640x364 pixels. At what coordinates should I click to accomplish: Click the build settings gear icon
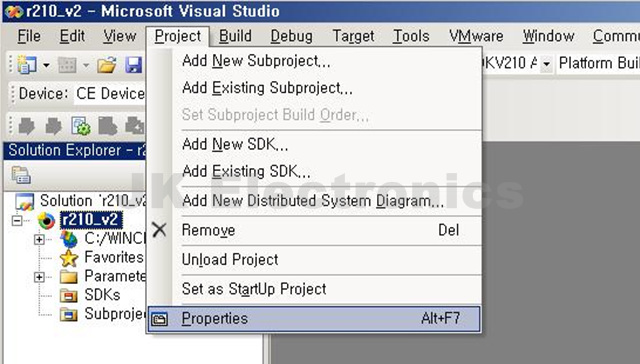point(81,126)
